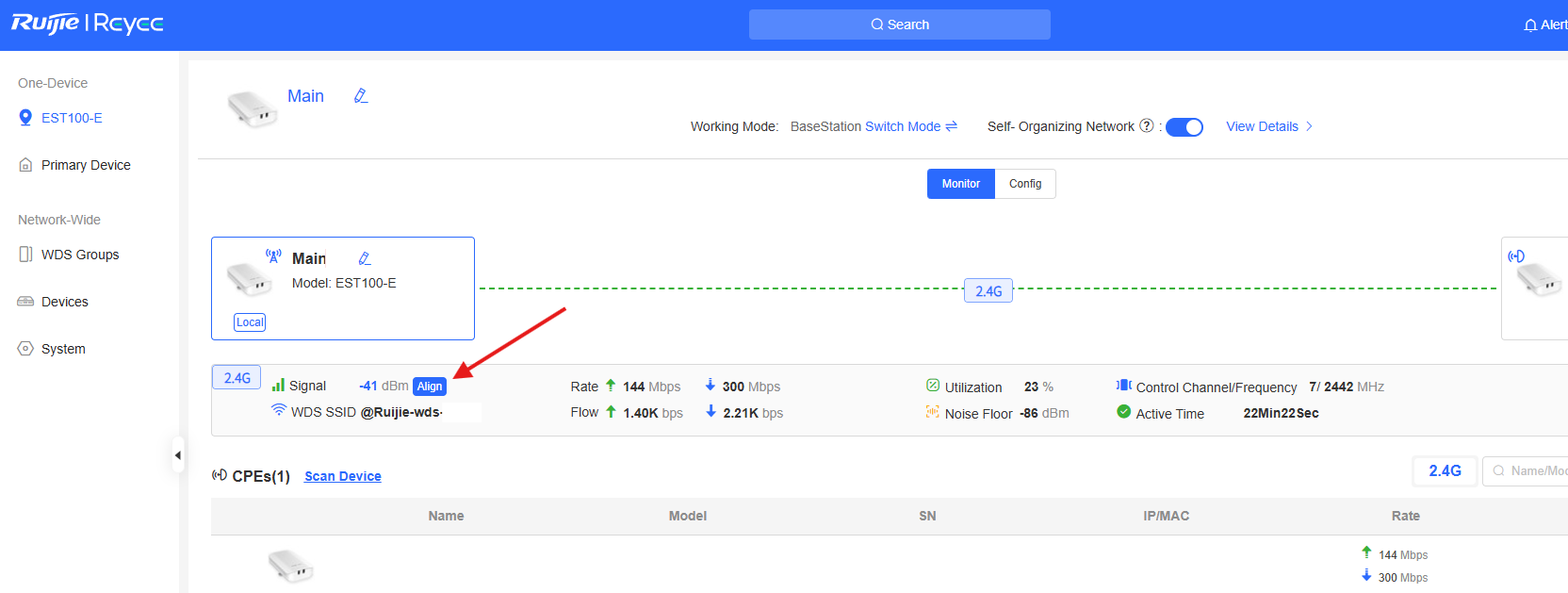Click the top Search bar

[899, 25]
